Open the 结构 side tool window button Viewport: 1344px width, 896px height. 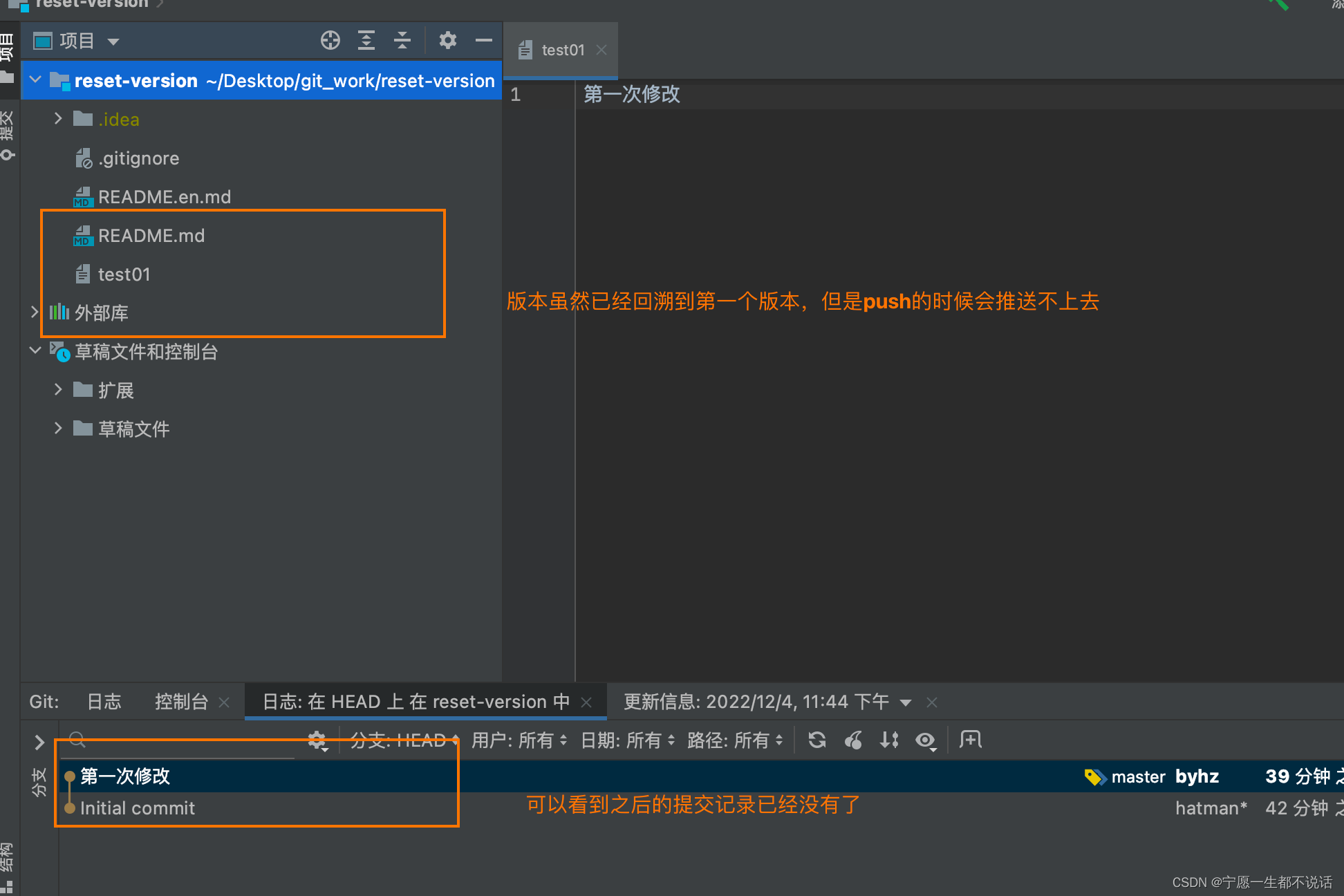7,866
